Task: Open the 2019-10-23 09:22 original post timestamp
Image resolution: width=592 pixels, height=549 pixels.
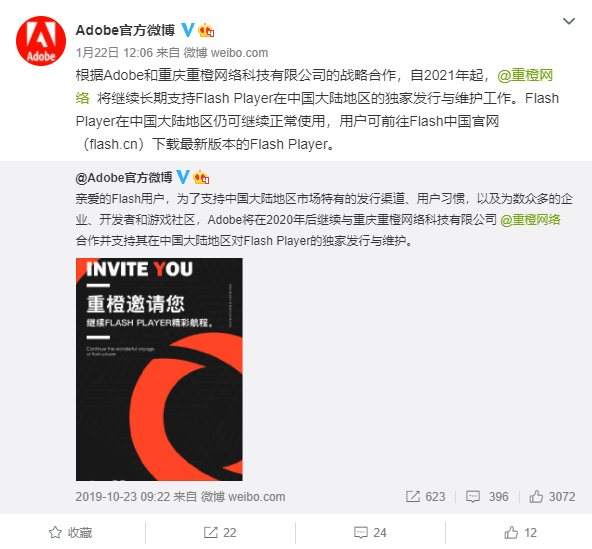Action: click(123, 497)
